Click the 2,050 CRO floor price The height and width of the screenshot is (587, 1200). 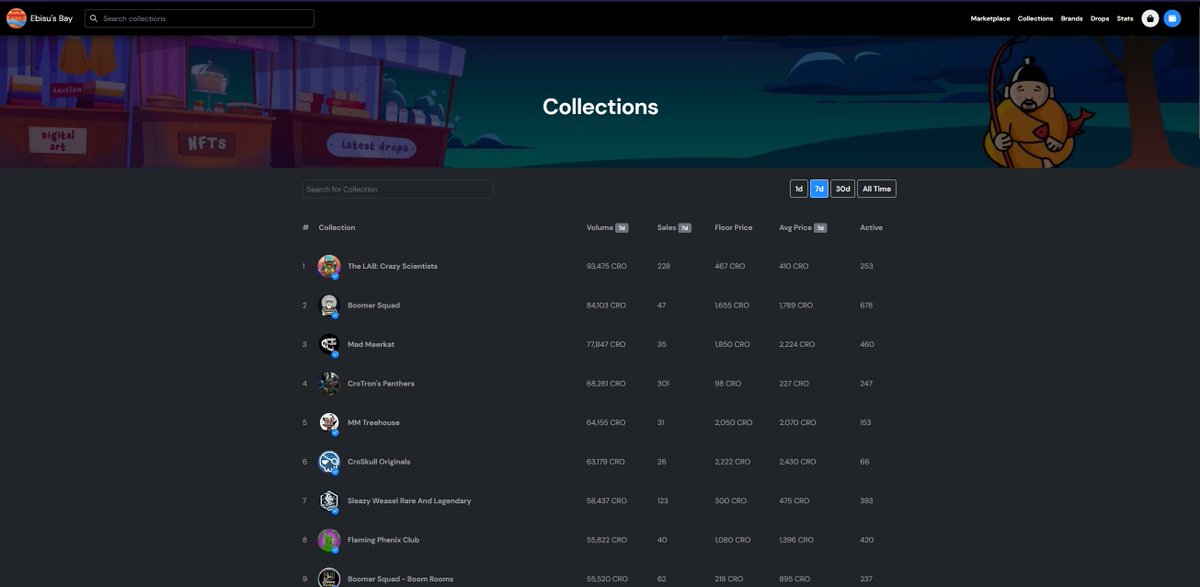[733, 422]
